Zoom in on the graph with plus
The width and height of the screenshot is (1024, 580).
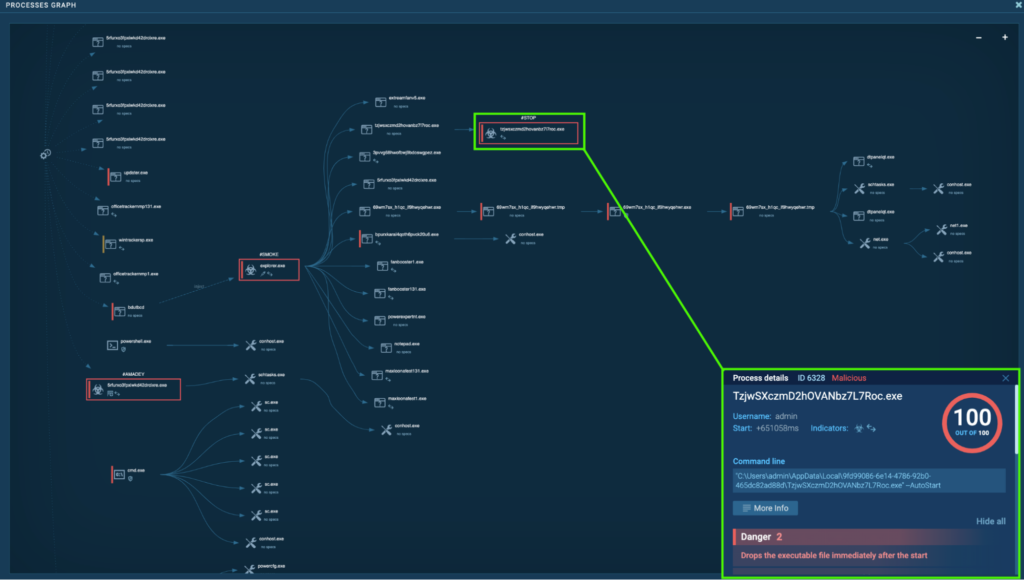pos(1005,38)
